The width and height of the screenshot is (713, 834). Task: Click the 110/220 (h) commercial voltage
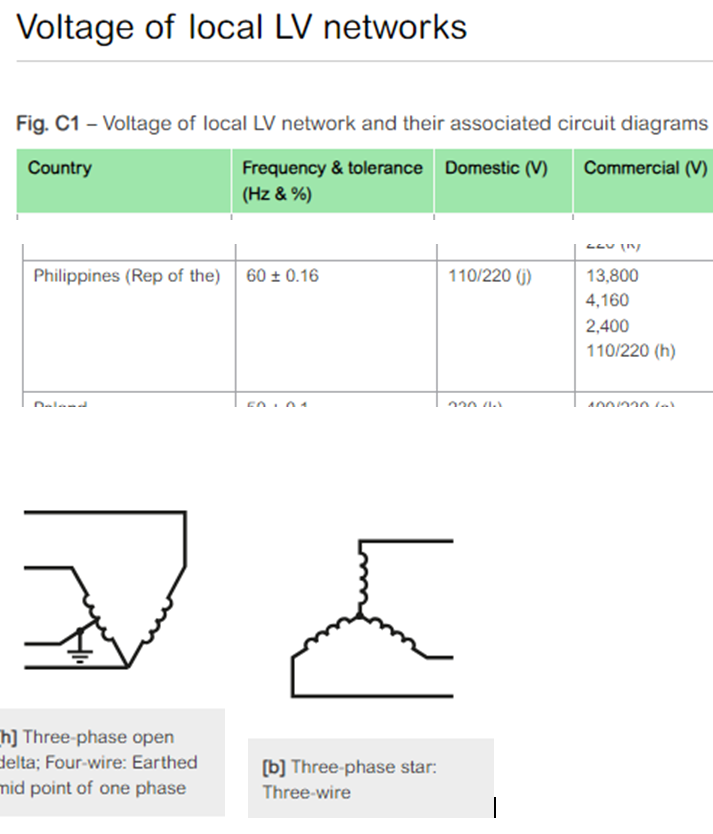tap(629, 351)
